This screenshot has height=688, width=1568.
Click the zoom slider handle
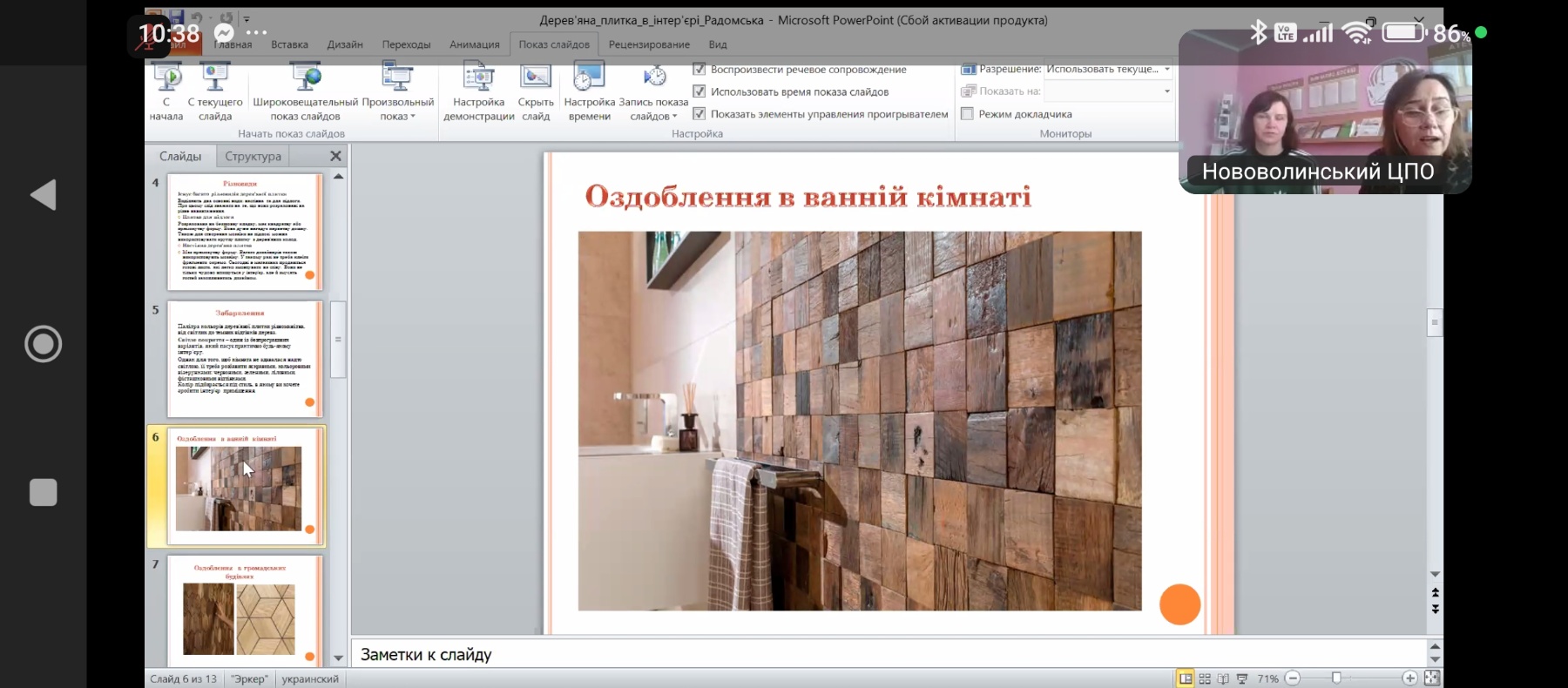pos(1336,678)
